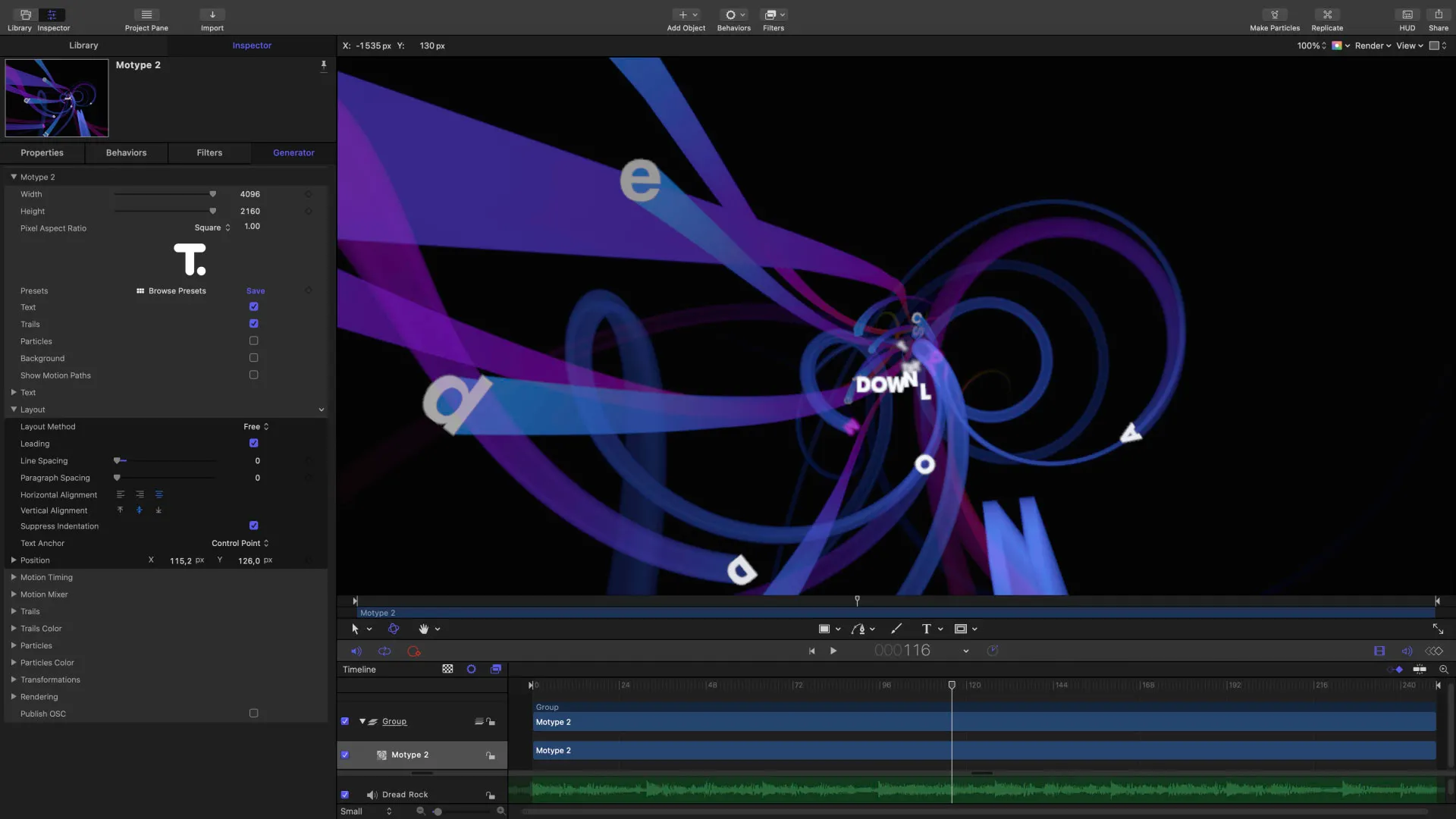Select the Pan hand tool

coord(423,629)
